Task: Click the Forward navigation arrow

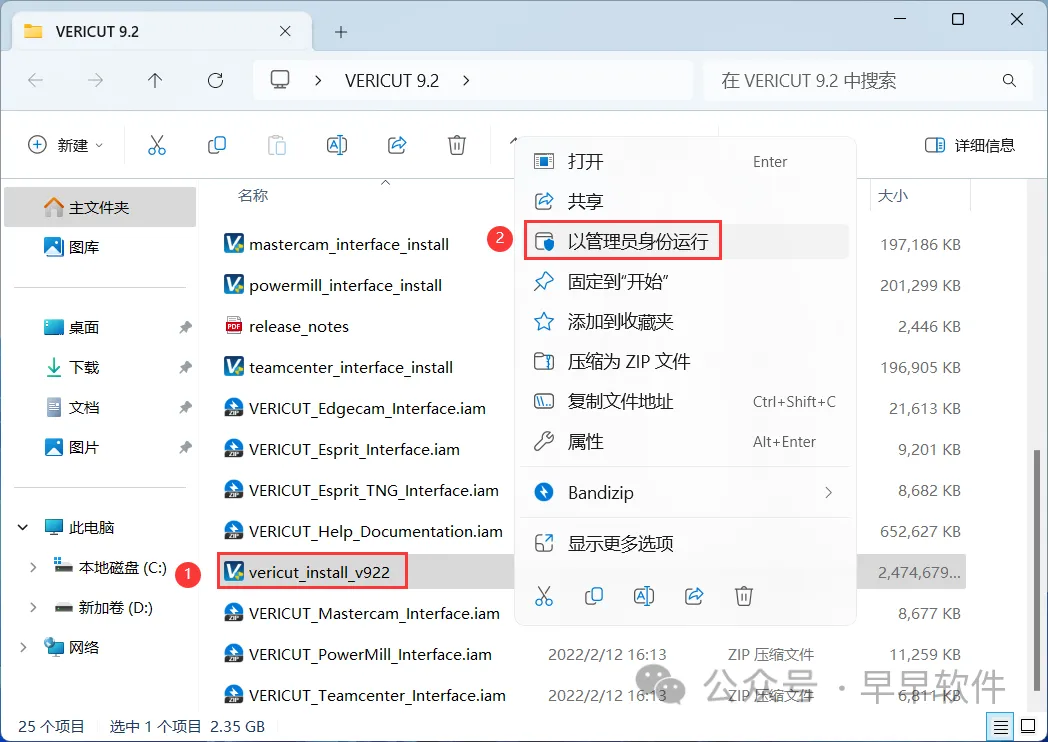Action: point(95,81)
